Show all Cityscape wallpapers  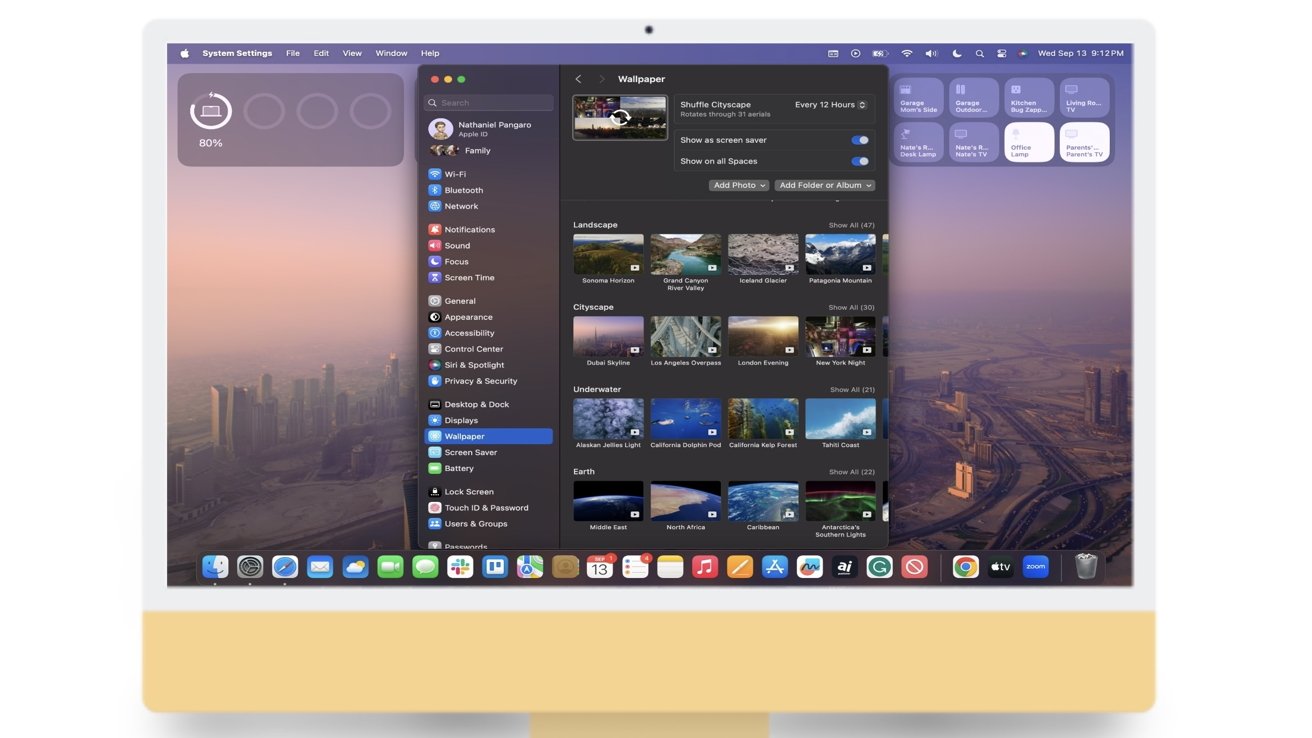pos(851,307)
